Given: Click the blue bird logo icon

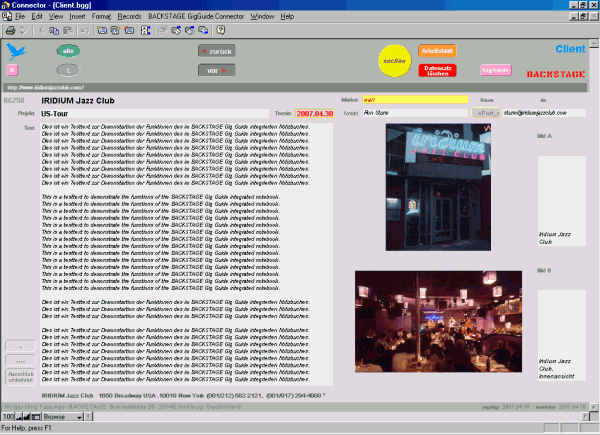Looking at the screenshot, I should [x=15, y=48].
